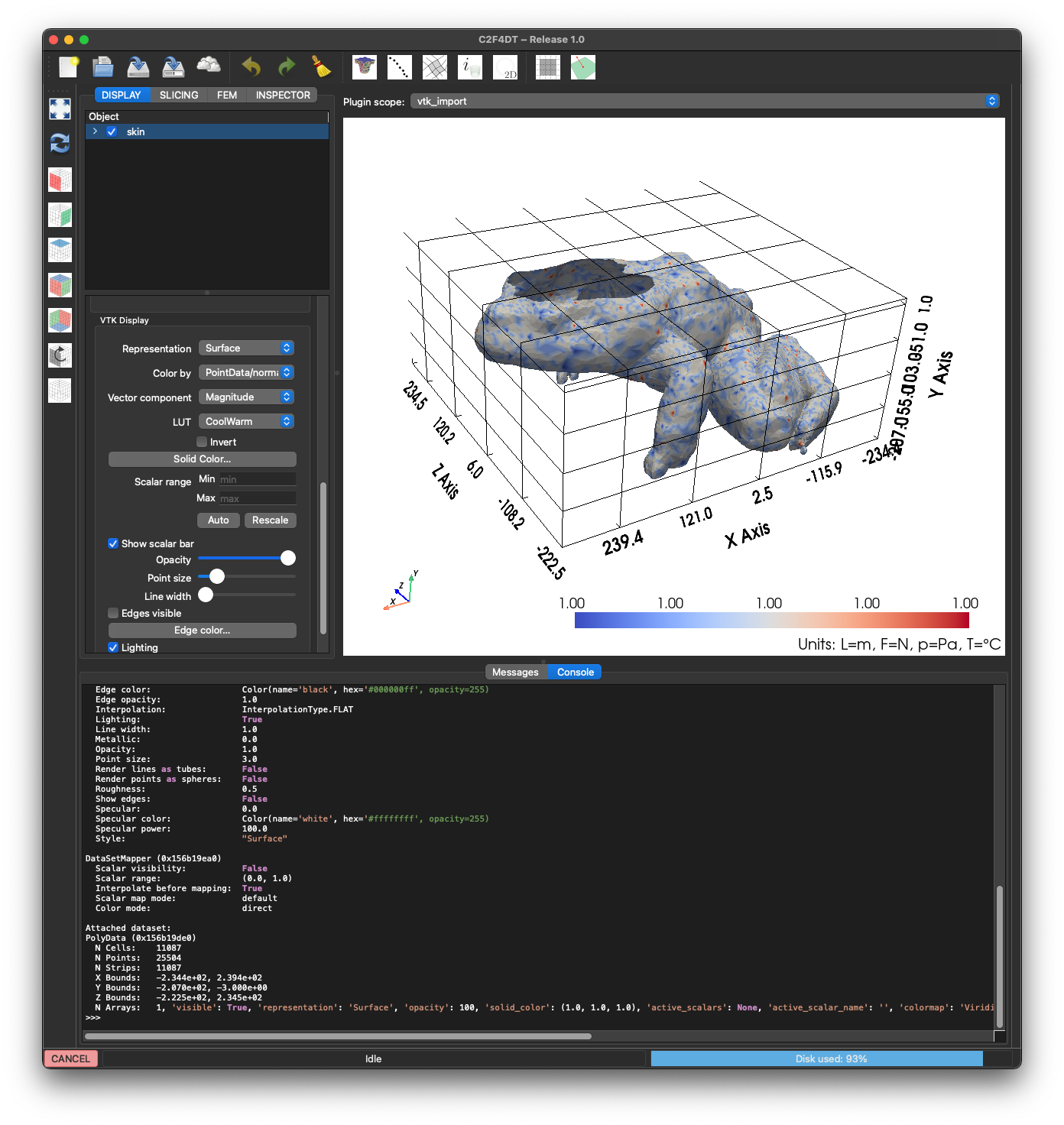1064x1125 pixels.
Task: Select the red-face cube view icon
Action: (60, 180)
